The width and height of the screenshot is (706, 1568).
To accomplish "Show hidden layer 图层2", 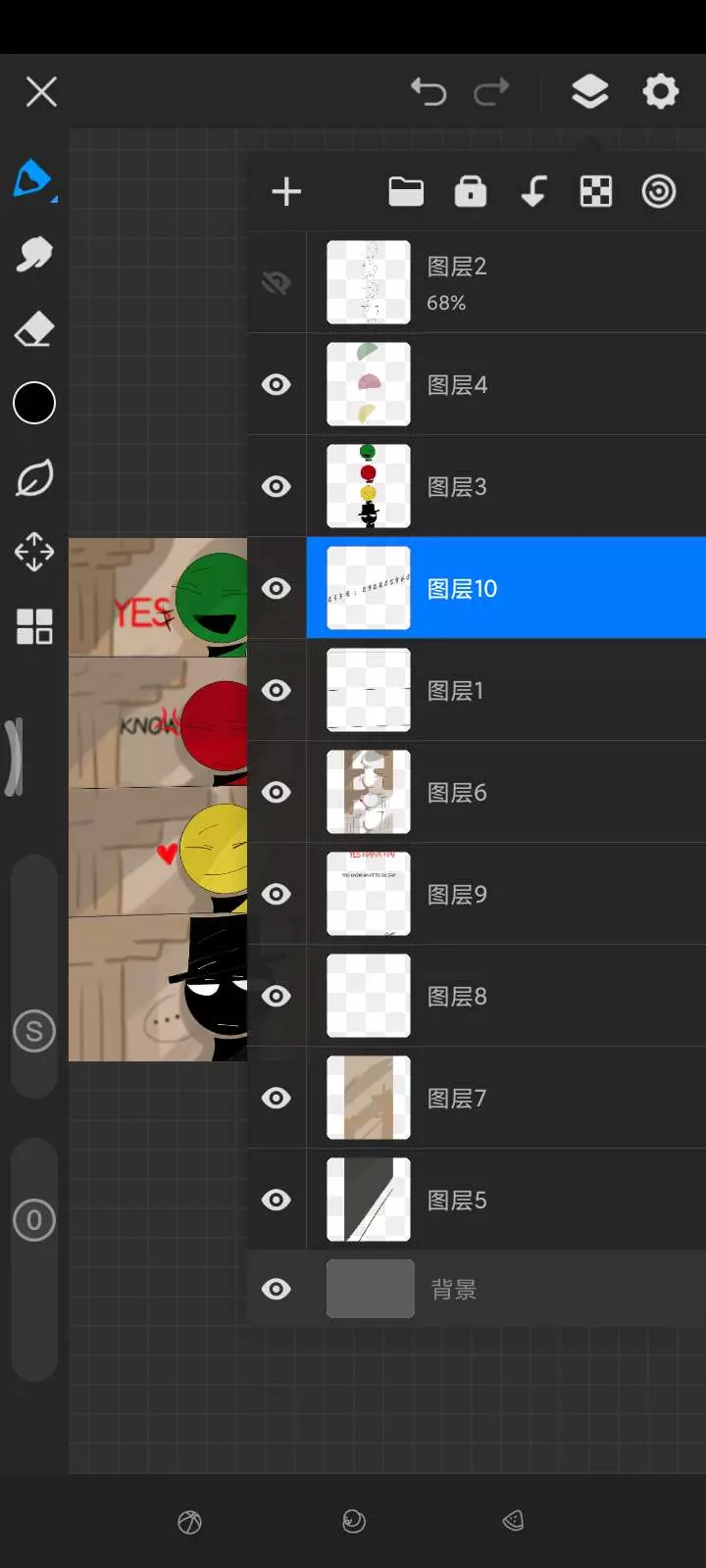I will point(277,283).
